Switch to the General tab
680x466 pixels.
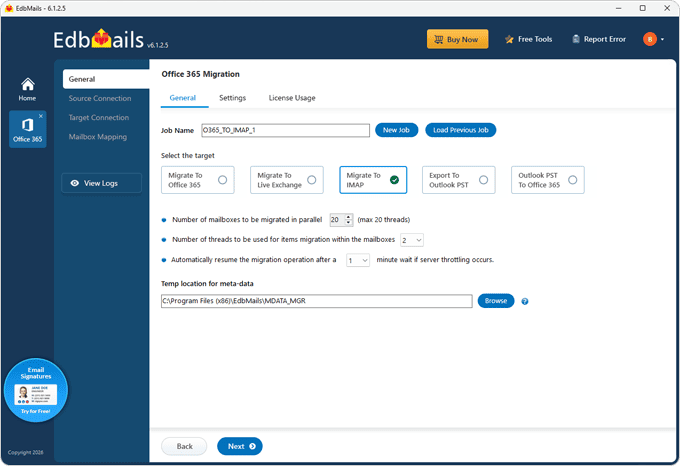[x=183, y=98]
